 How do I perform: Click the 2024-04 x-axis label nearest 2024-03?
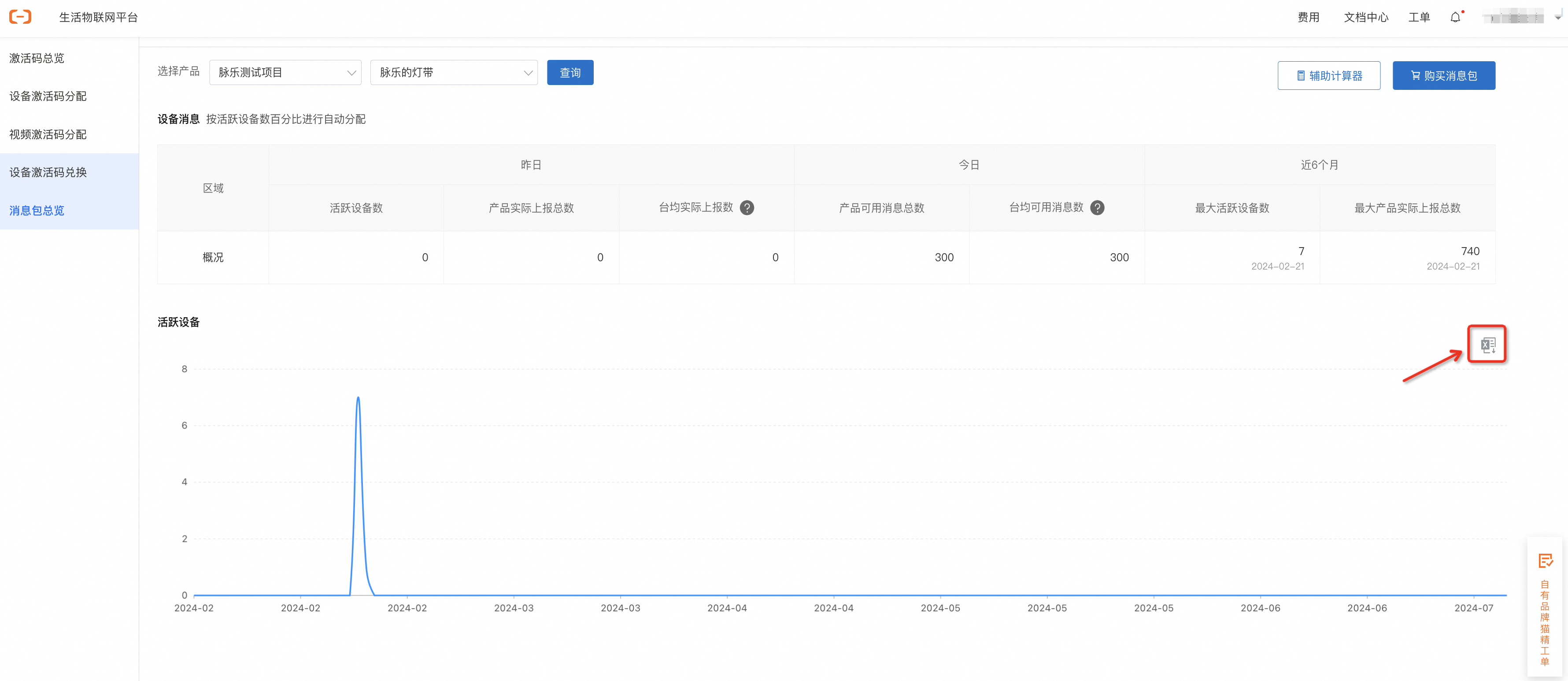coord(727,608)
